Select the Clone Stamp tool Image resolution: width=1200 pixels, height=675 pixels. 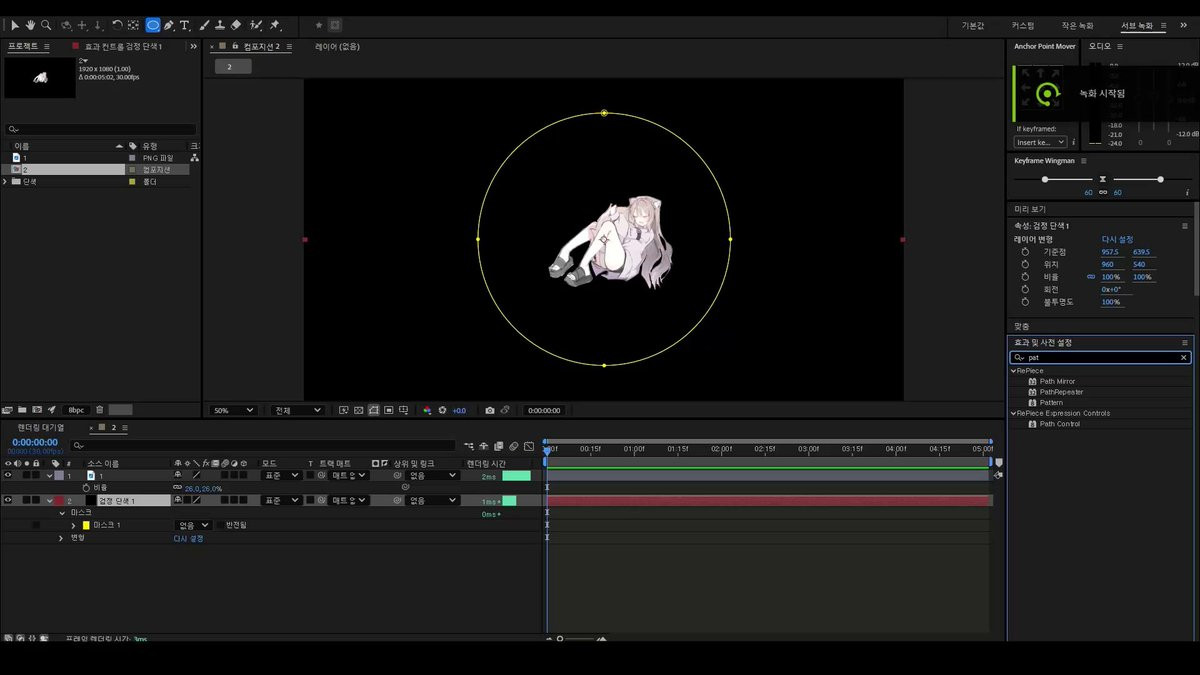[219, 25]
